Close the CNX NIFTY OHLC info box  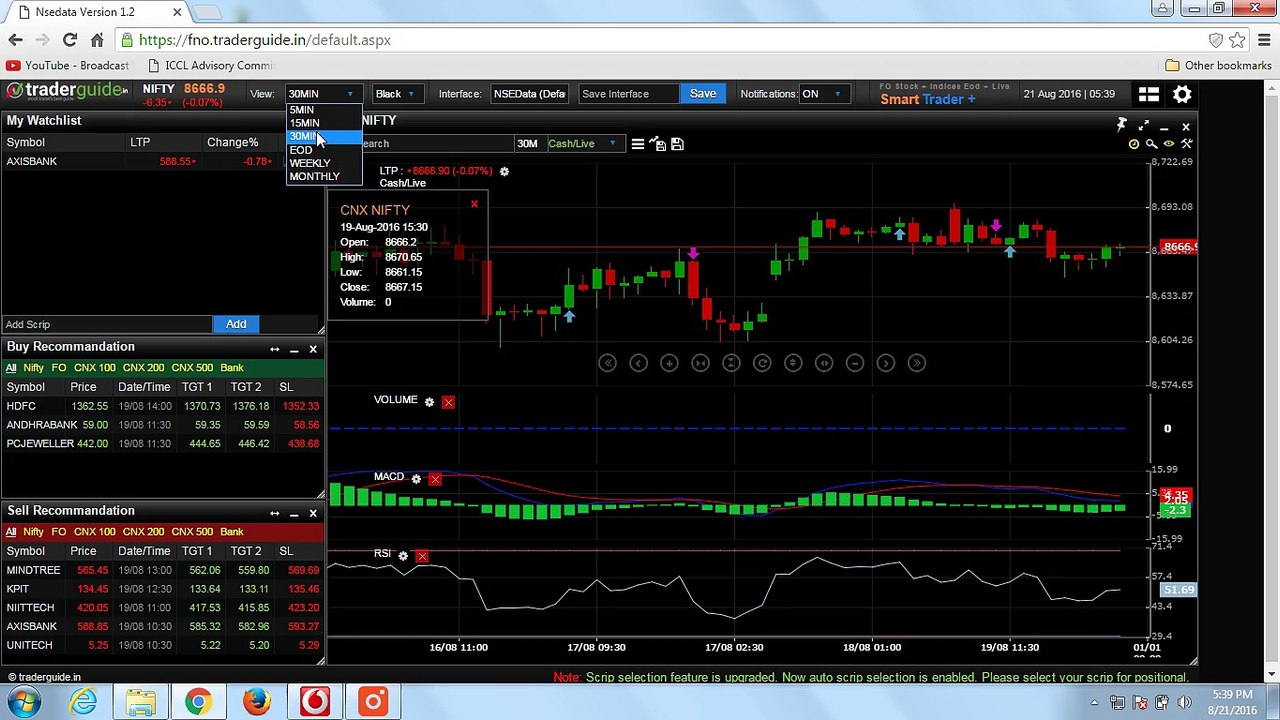(x=474, y=204)
